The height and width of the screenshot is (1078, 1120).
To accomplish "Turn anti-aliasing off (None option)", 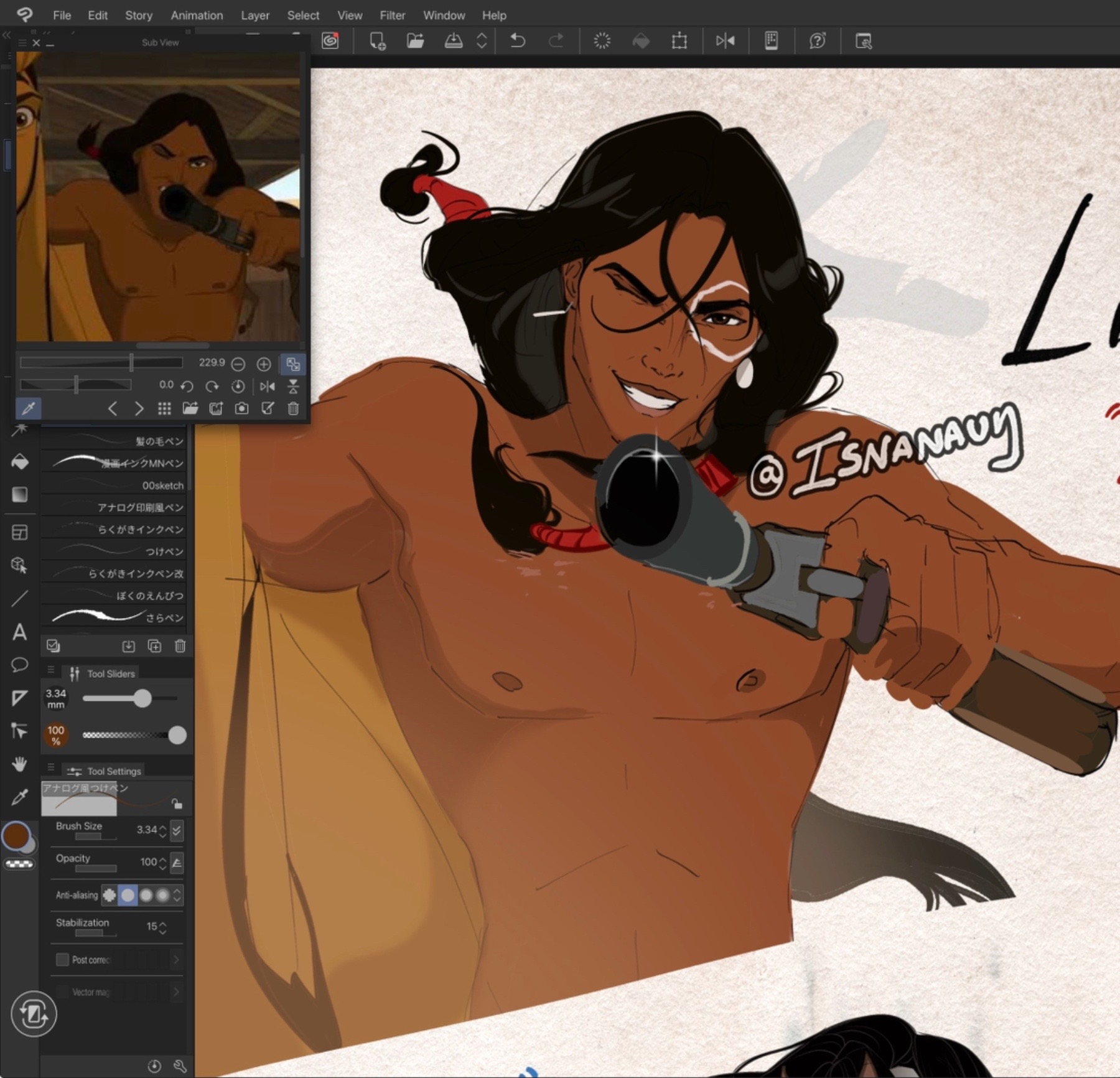I will 110,895.
